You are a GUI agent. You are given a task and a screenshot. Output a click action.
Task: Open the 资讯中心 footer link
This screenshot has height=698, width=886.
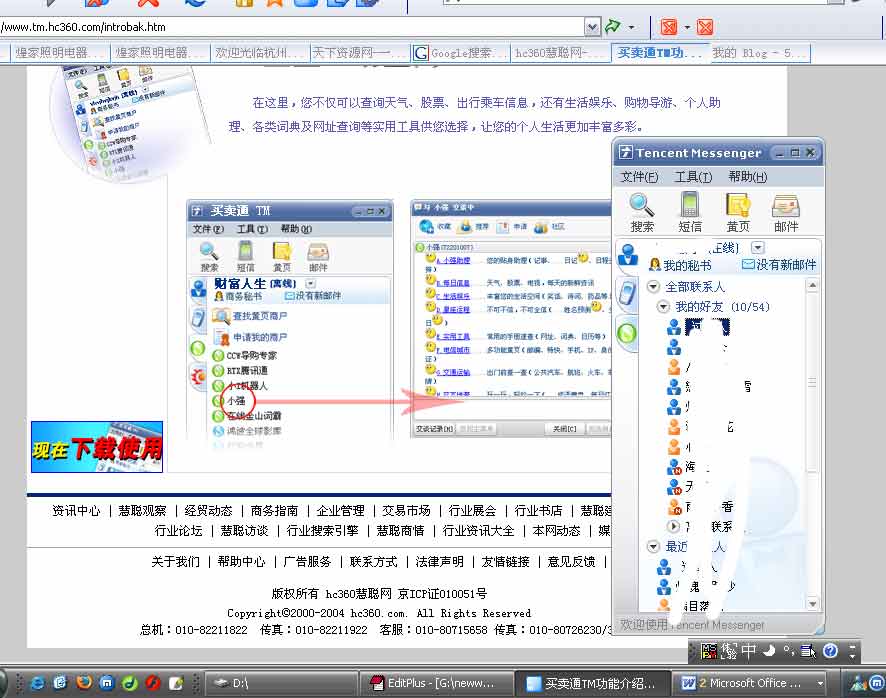[x=76, y=511]
